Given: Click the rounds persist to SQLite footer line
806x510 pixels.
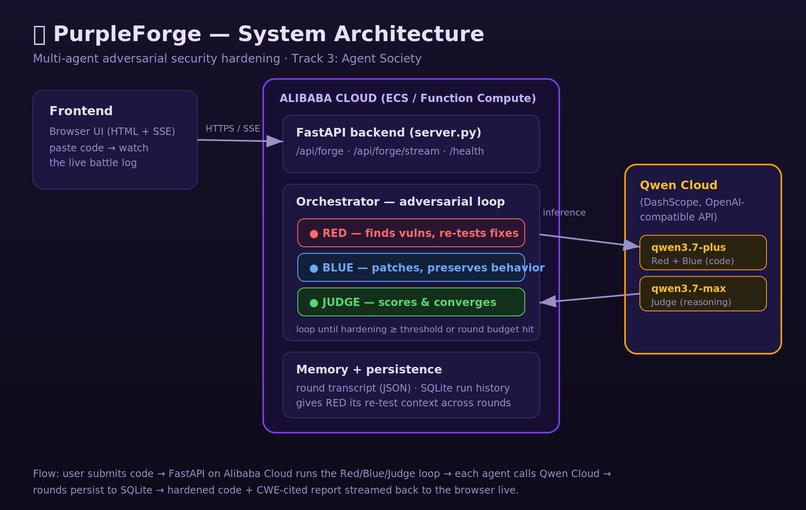Looking at the screenshot, I should coord(276,490).
